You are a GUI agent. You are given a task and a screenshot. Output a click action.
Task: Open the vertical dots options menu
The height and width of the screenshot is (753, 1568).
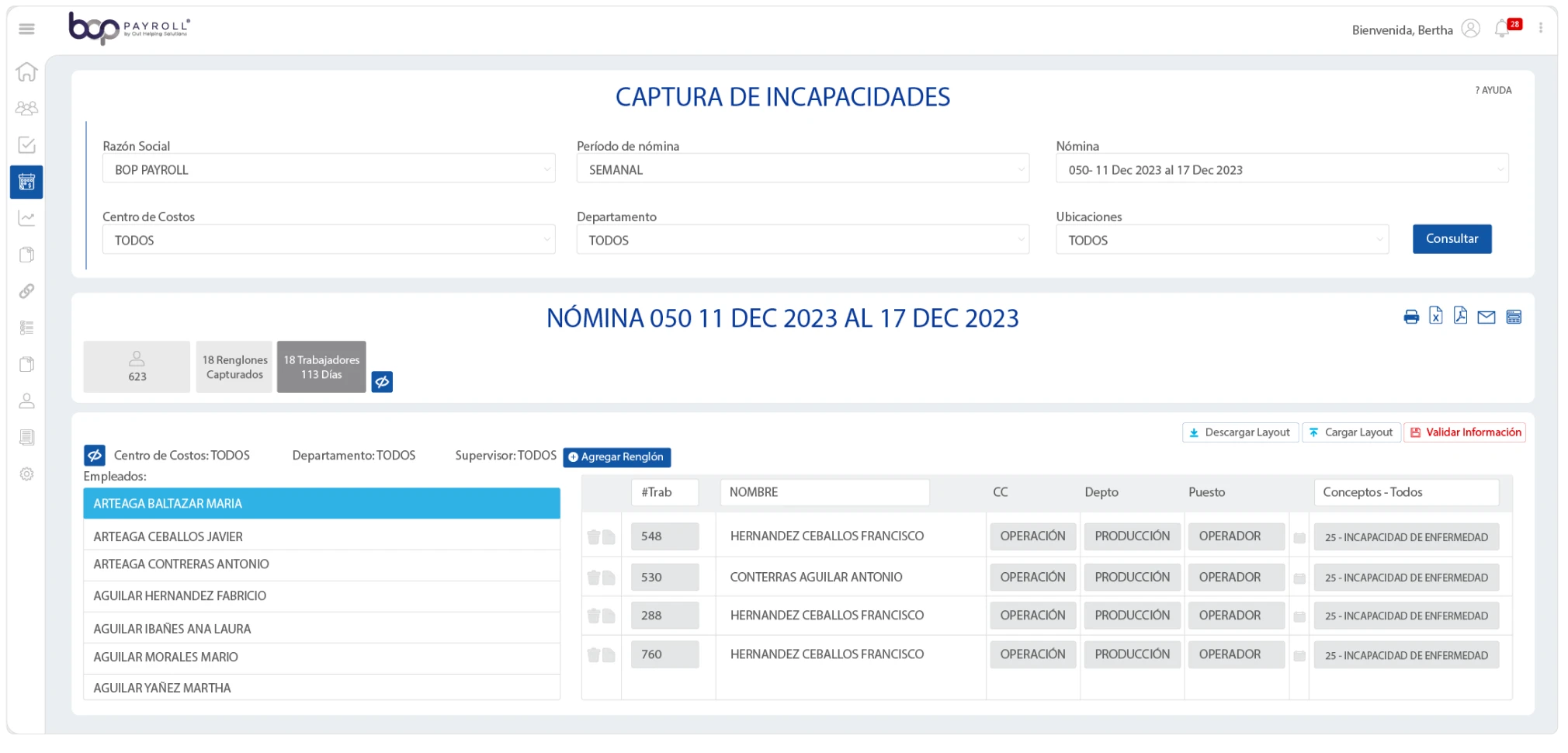coord(1541,28)
